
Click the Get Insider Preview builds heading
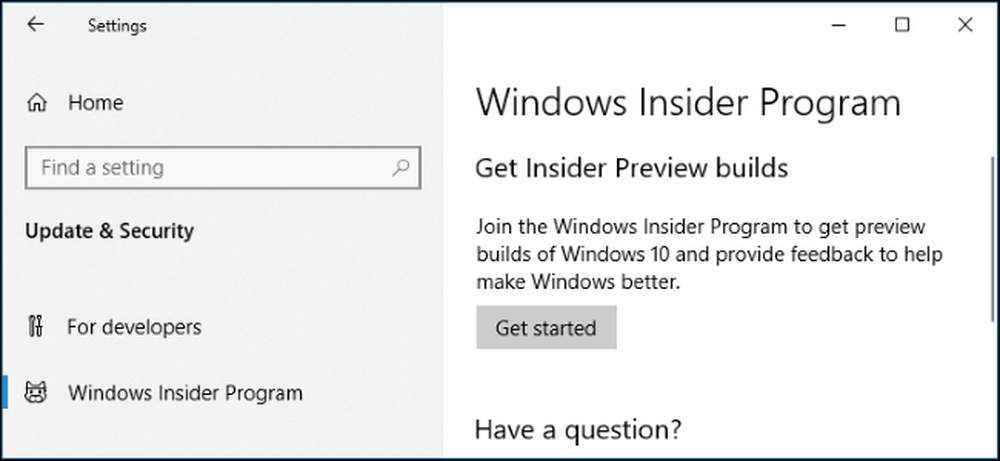pos(632,168)
